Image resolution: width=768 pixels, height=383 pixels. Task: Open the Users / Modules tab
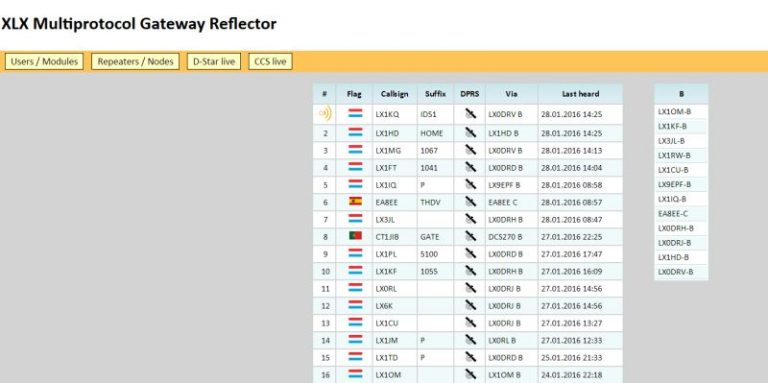(x=44, y=62)
